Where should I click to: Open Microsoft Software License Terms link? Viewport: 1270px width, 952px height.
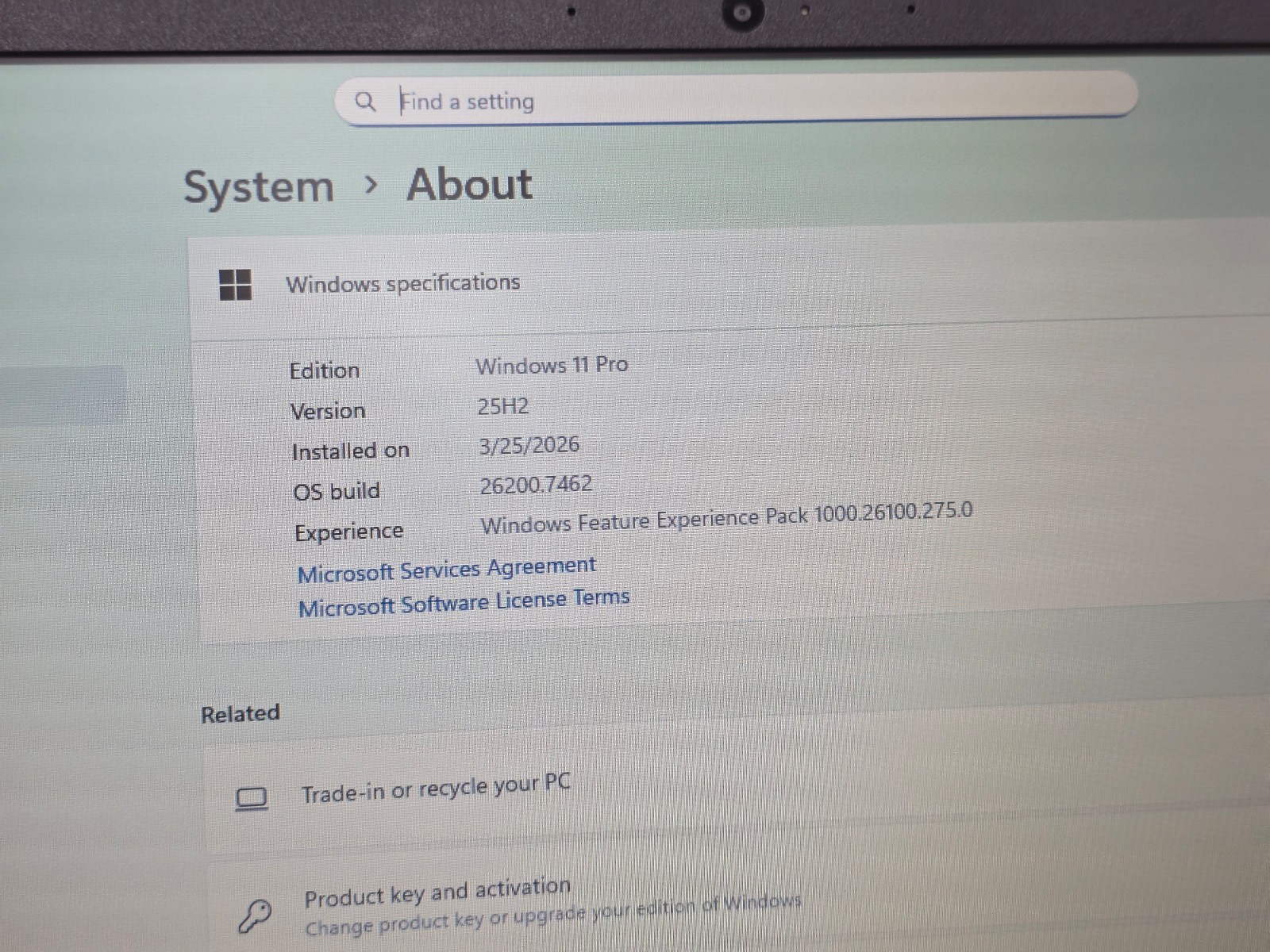pyautogui.click(x=464, y=603)
